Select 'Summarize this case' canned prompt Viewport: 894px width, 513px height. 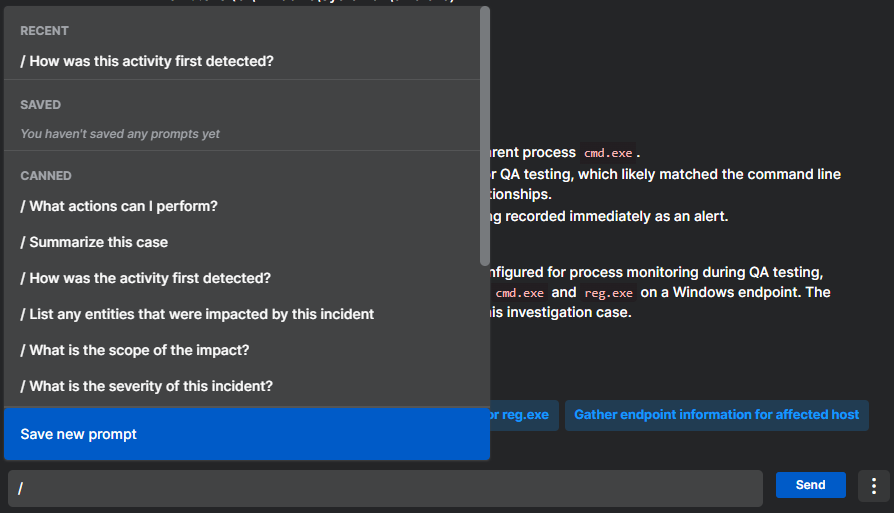94,242
